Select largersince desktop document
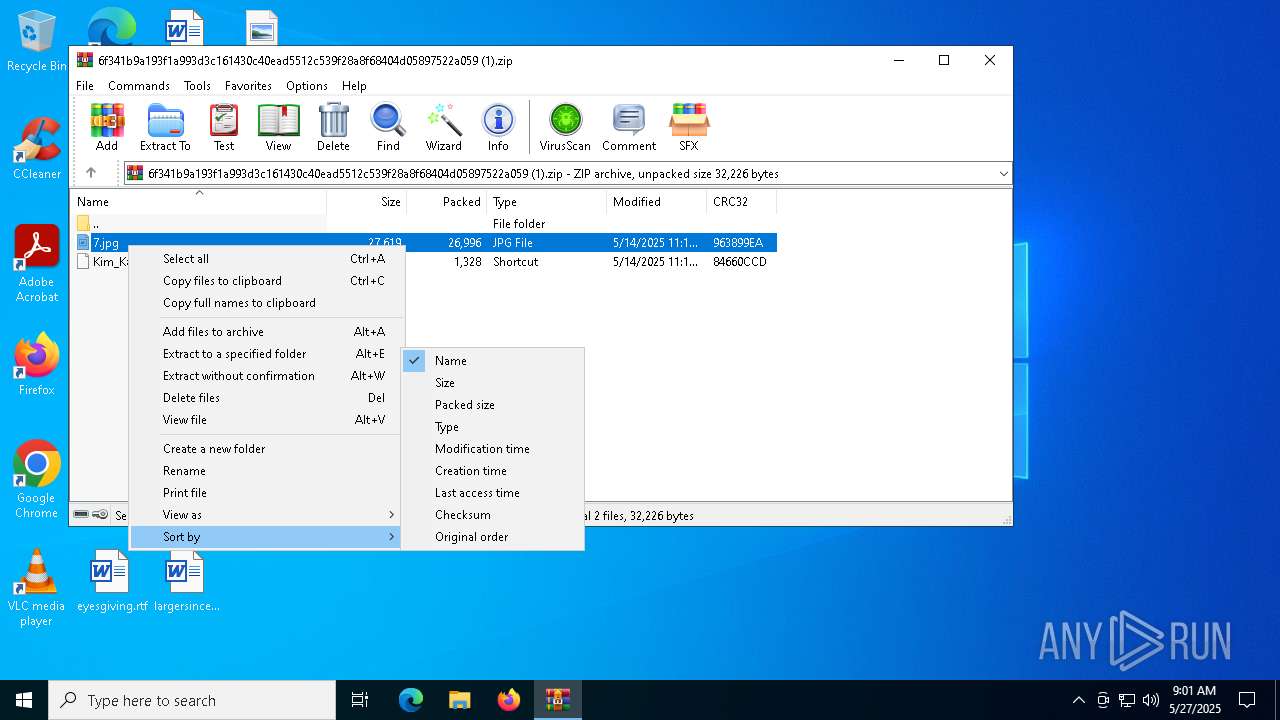This screenshot has height=720, width=1280. 186,581
